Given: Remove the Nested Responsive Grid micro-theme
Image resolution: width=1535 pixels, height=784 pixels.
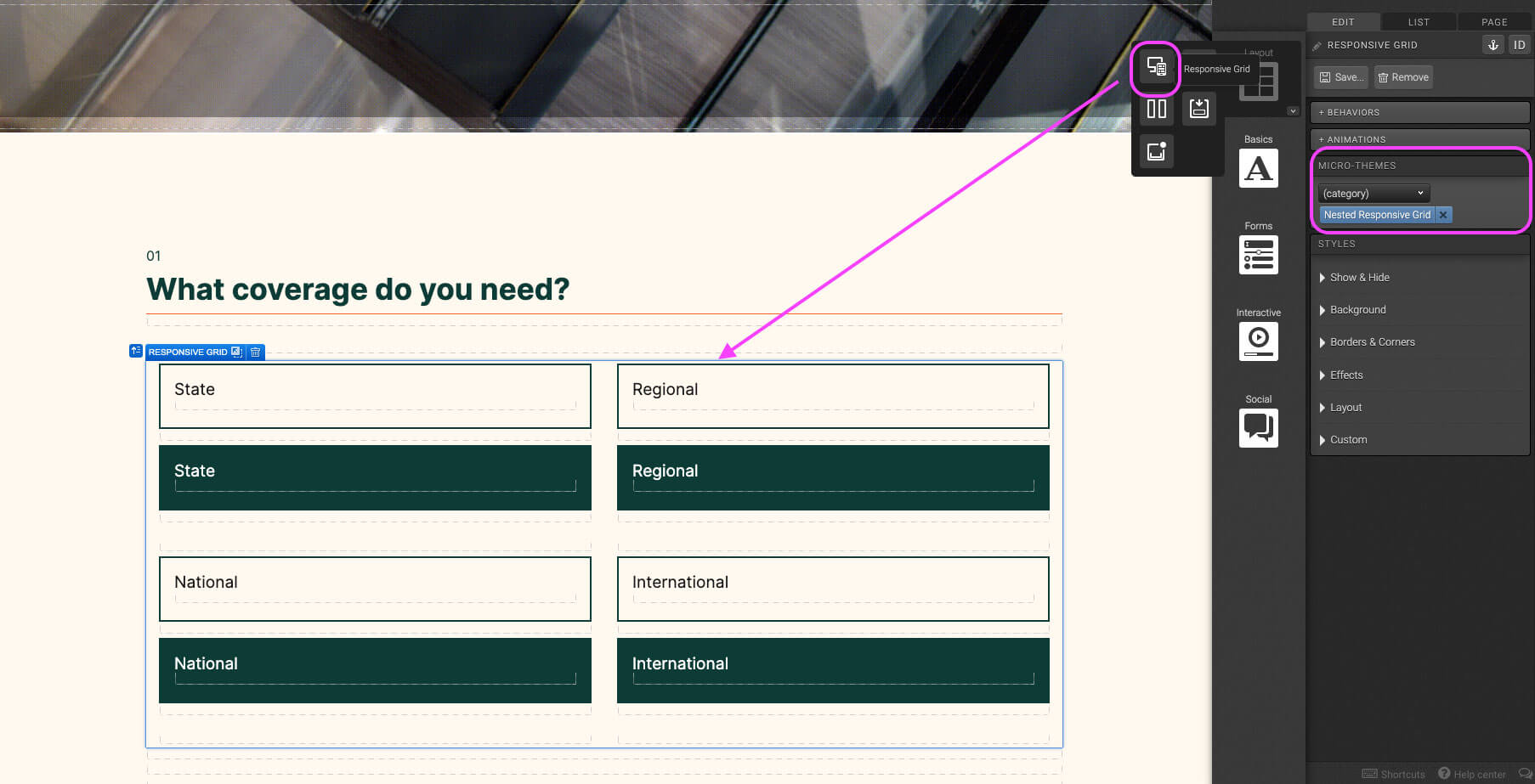Looking at the screenshot, I should (x=1443, y=215).
